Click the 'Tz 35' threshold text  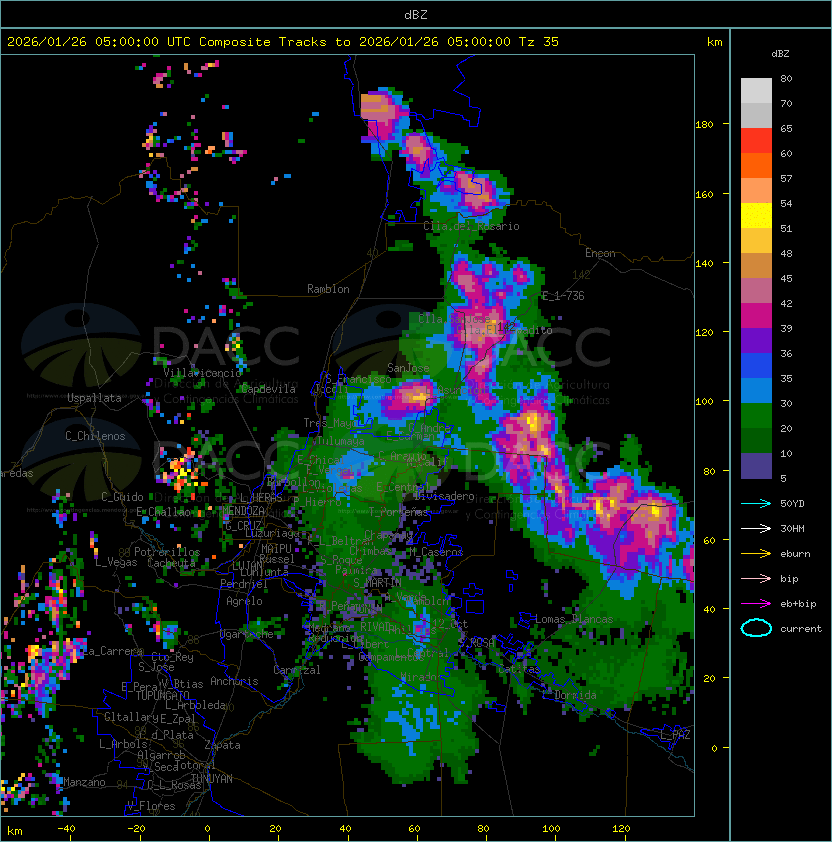click(539, 42)
